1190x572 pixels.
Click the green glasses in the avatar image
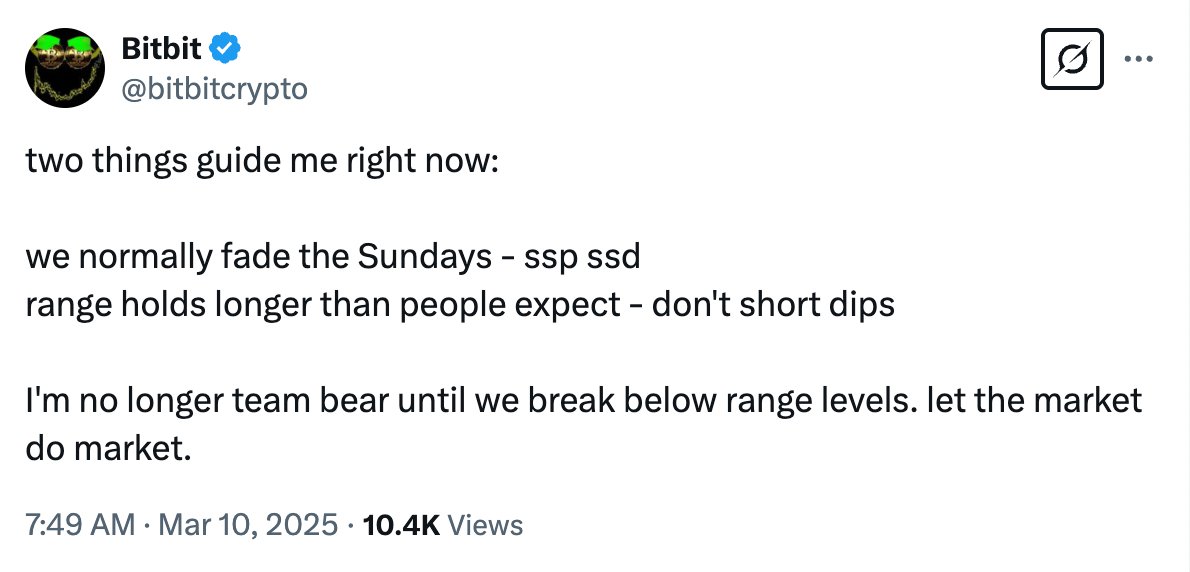tap(65, 52)
